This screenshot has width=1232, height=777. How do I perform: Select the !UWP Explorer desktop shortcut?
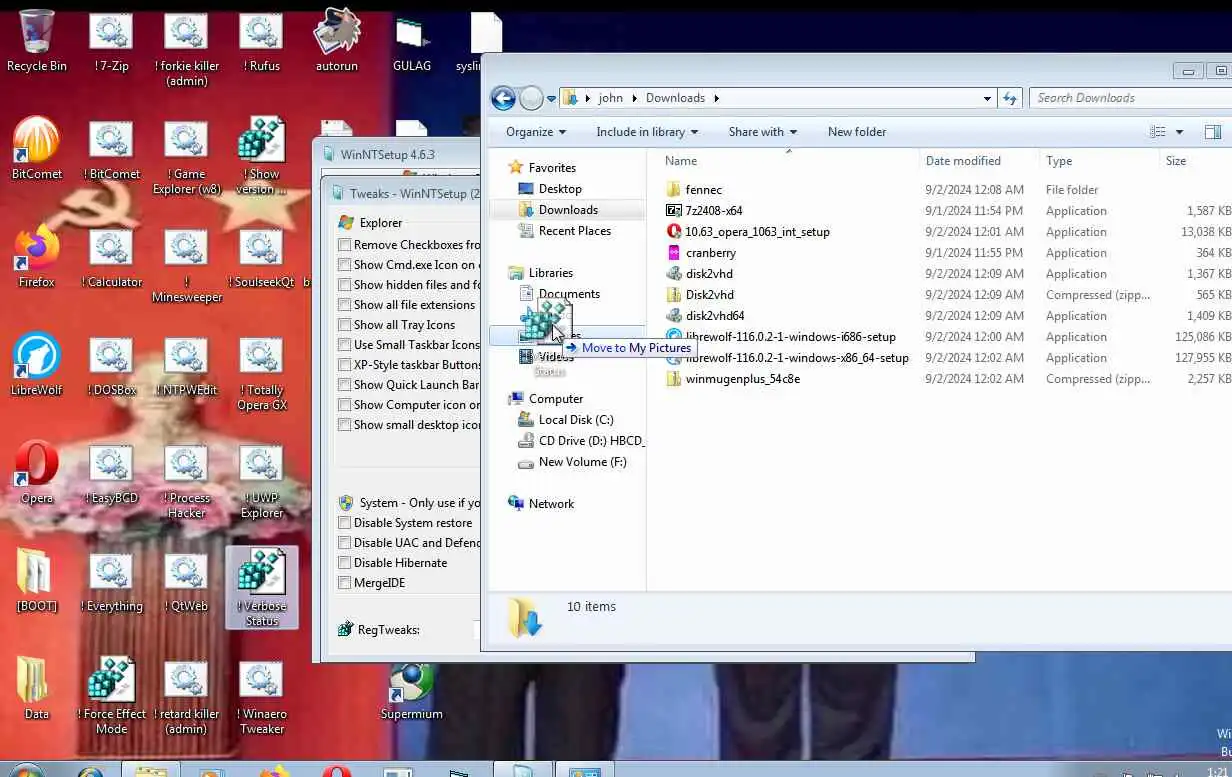[x=261, y=482]
